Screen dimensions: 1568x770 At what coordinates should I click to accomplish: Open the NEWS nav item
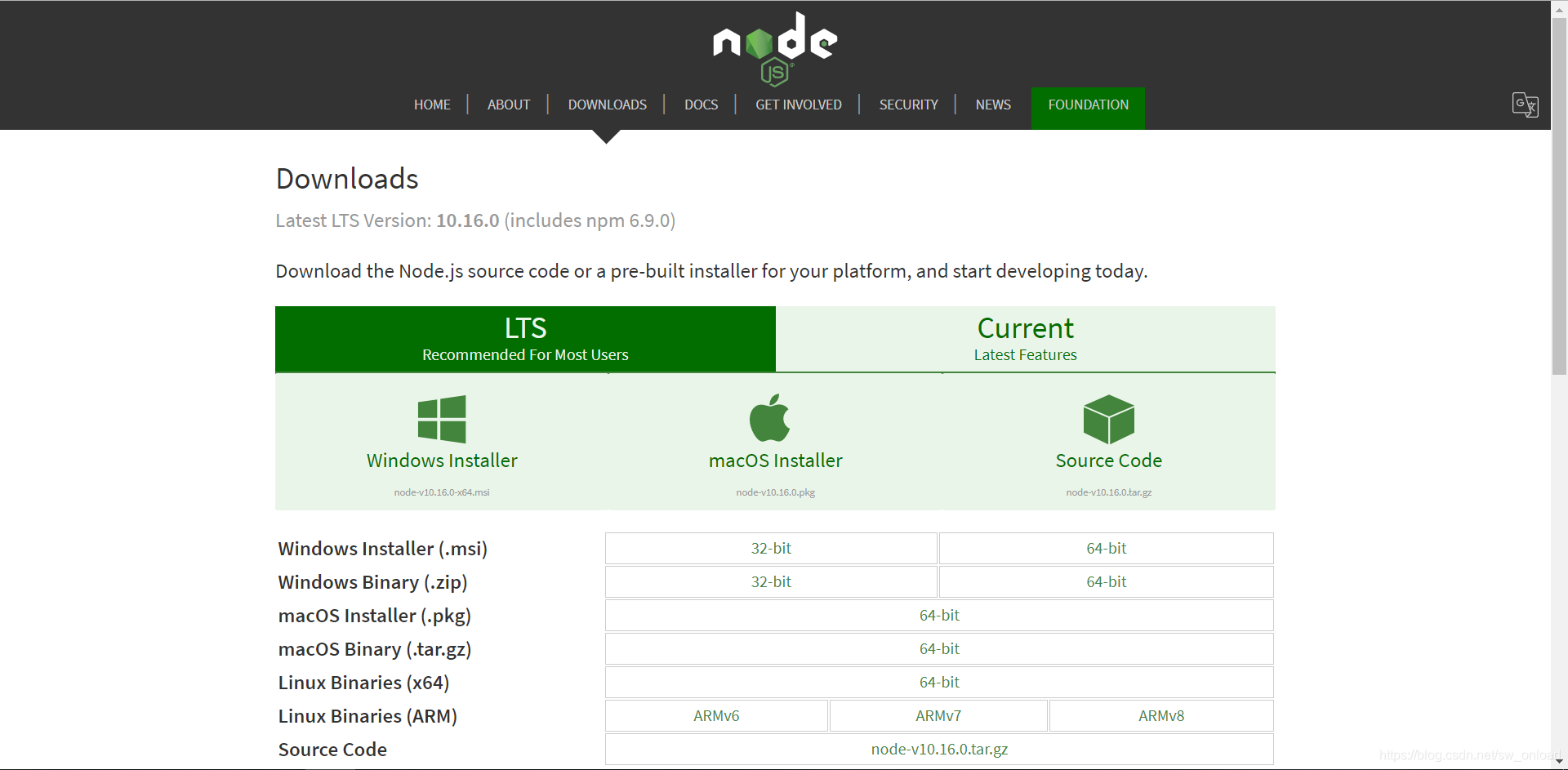click(993, 105)
